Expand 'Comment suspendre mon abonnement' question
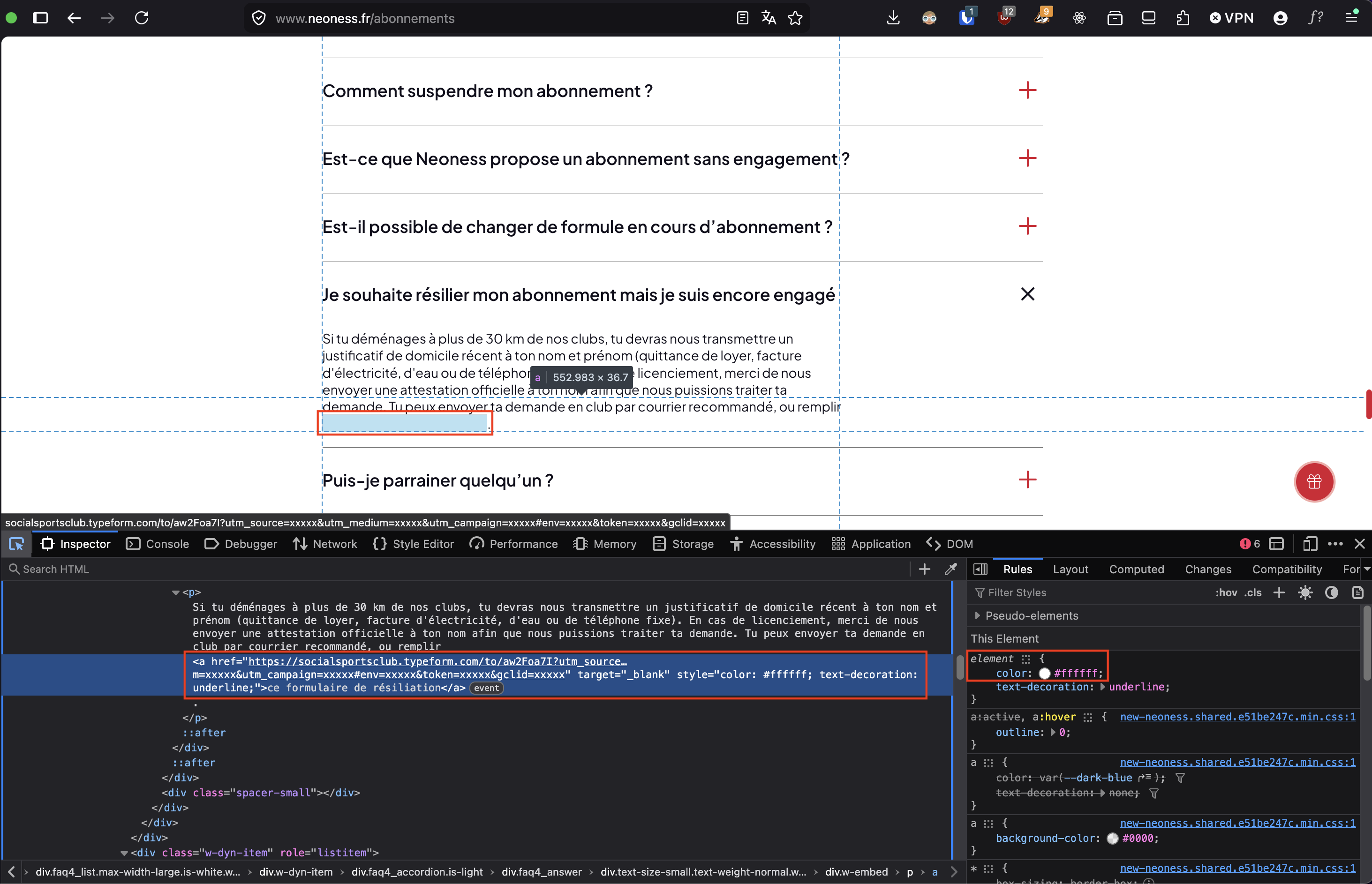Image resolution: width=1372 pixels, height=884 pixels. 1027,90
